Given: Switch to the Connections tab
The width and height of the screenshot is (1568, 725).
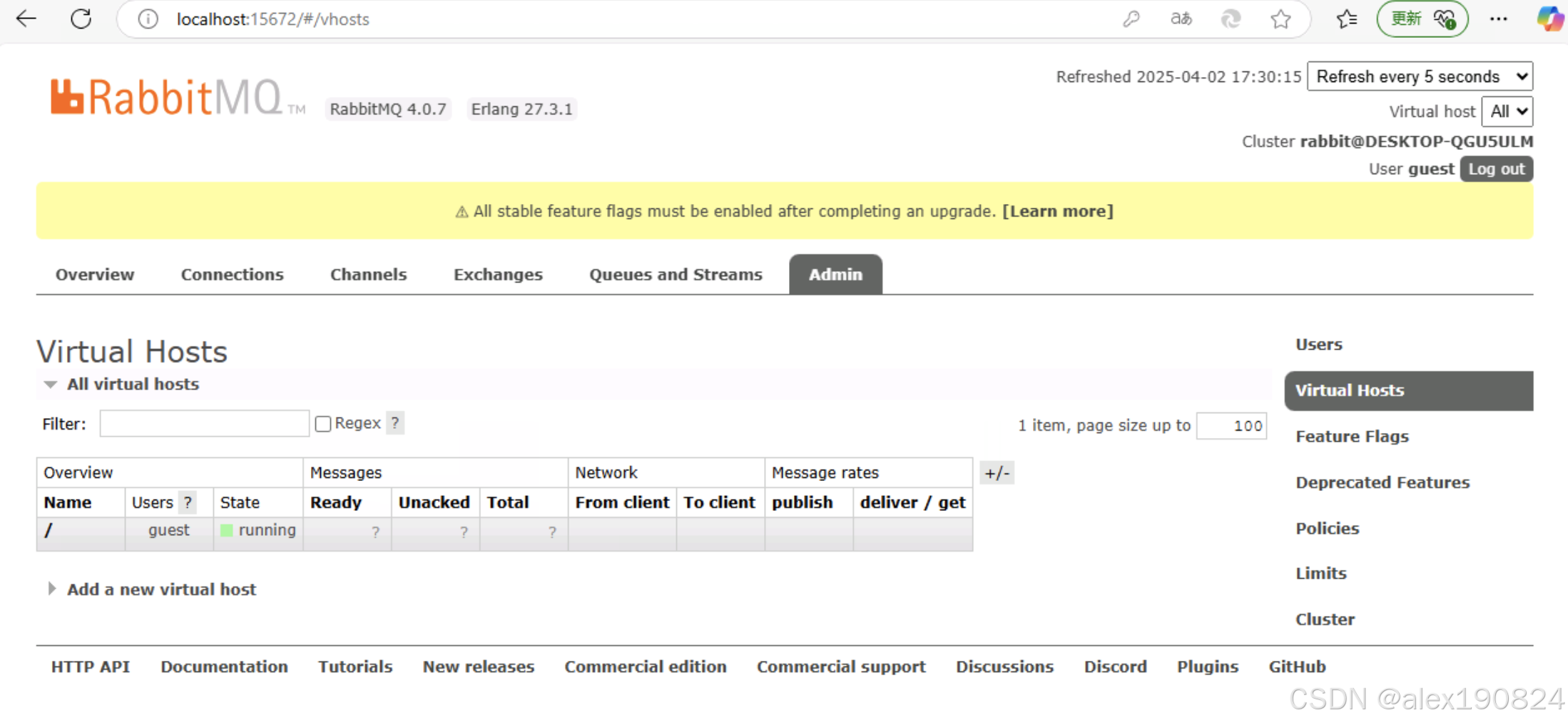Looking at the screenshot, I should 232,275.
